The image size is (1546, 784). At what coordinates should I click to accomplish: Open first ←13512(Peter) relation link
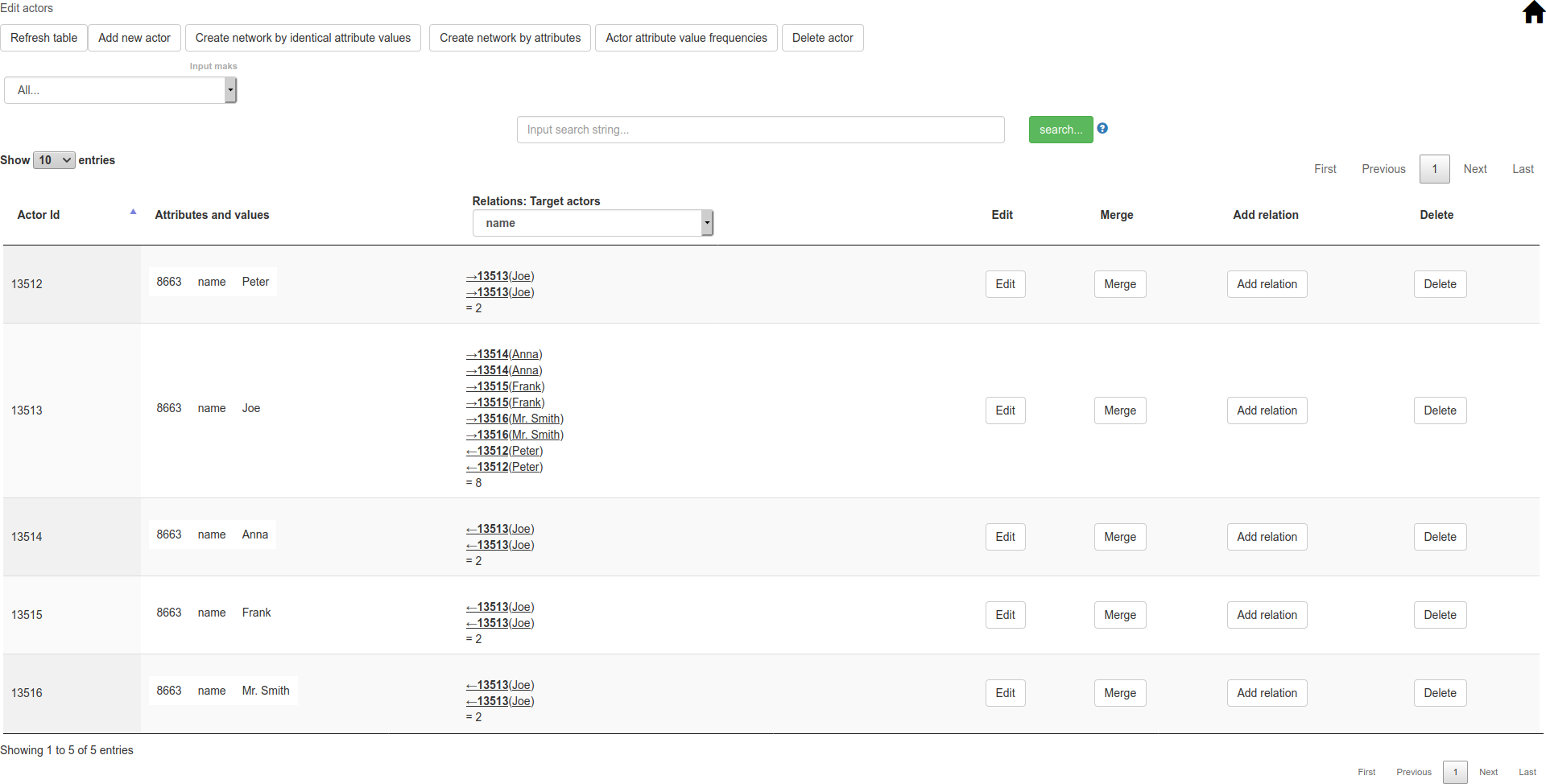(x=504, y=451)
